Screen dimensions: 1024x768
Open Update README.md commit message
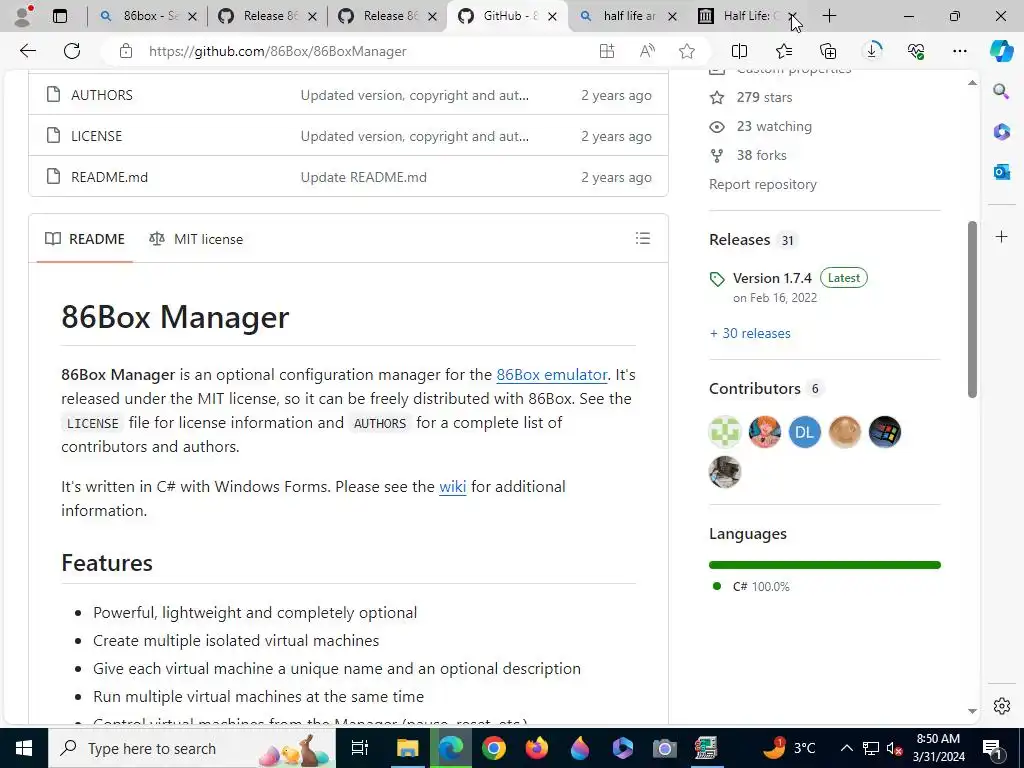(364, 177)
